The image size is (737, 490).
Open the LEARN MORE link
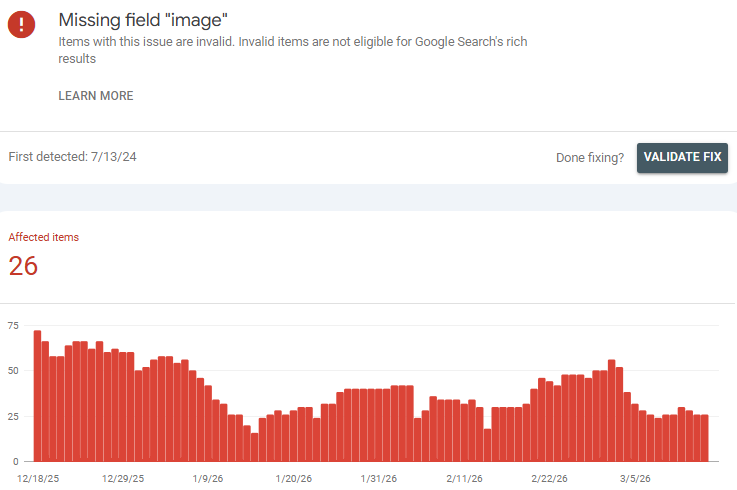pyautogui.click(x=96, y=96)
